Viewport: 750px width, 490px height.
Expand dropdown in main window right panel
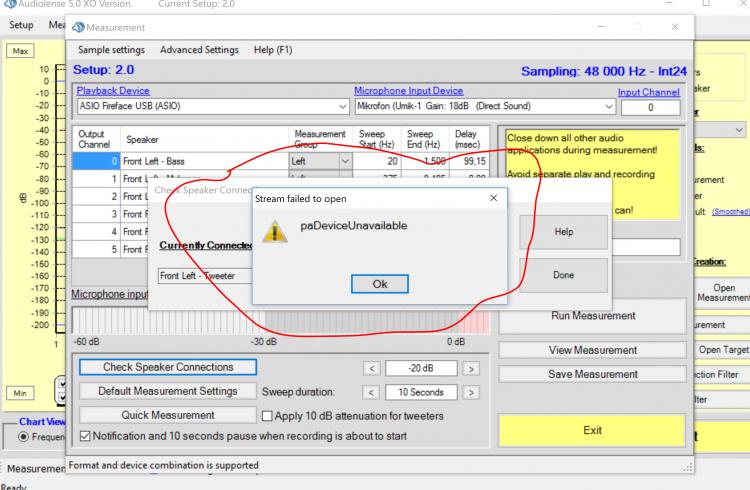[739, 130]
